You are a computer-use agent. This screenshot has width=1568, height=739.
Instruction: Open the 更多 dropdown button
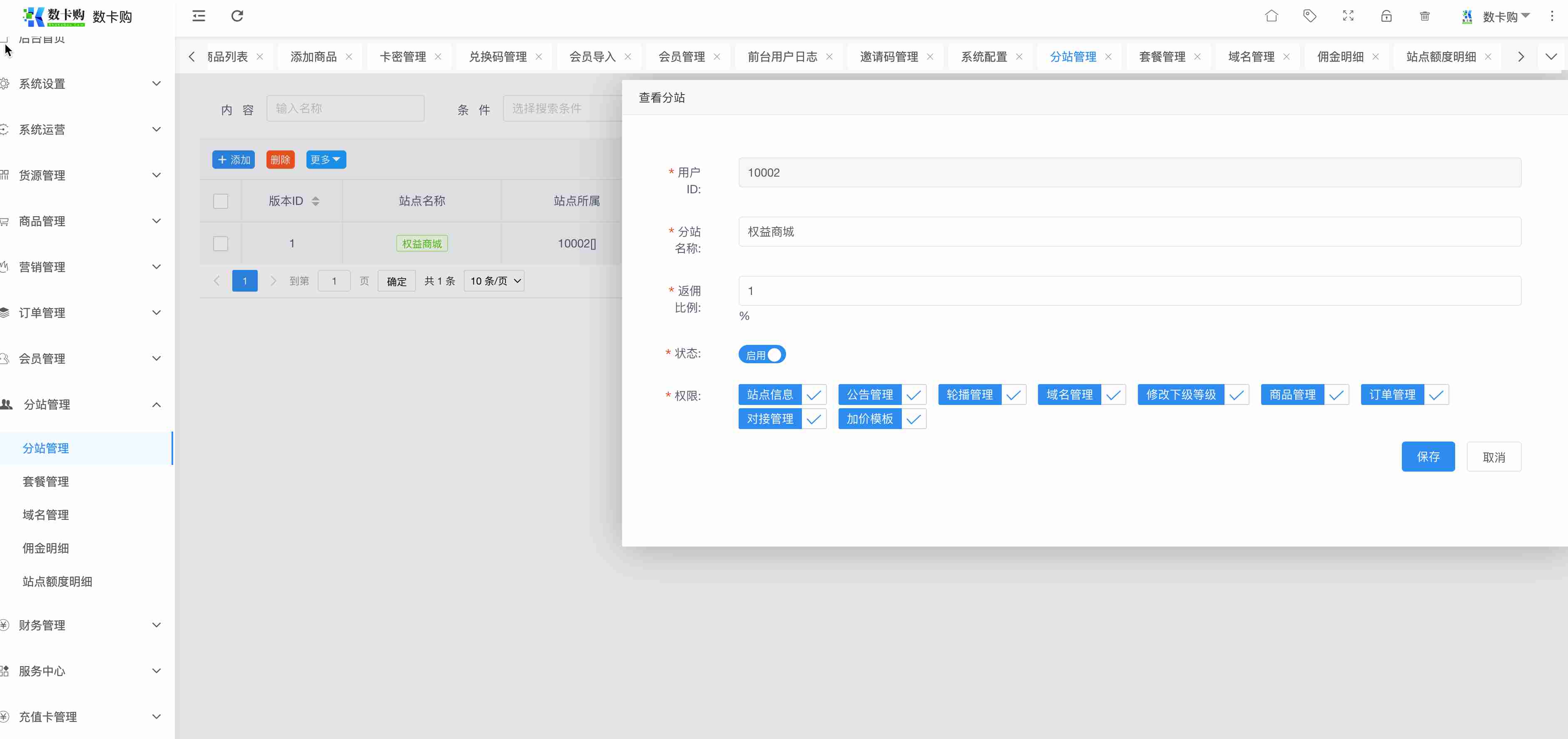point(326,160)
